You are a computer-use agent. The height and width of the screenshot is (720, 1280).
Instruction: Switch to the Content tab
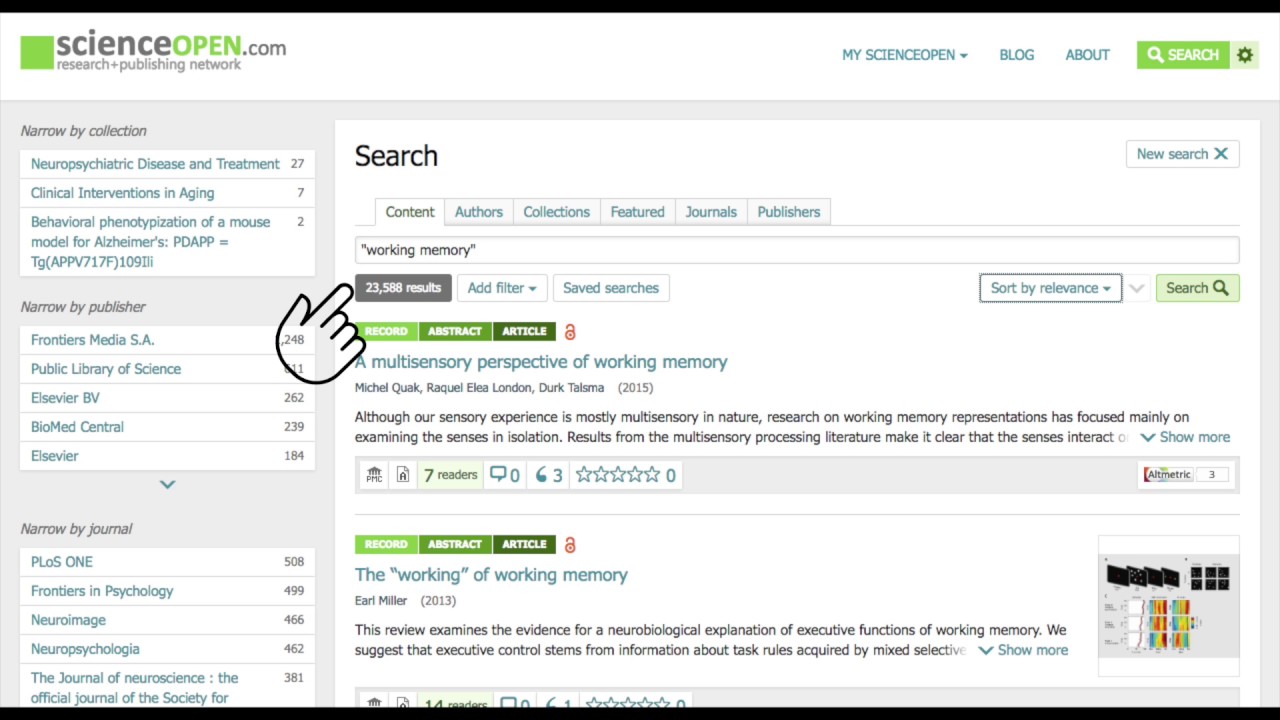pos(410,212)
